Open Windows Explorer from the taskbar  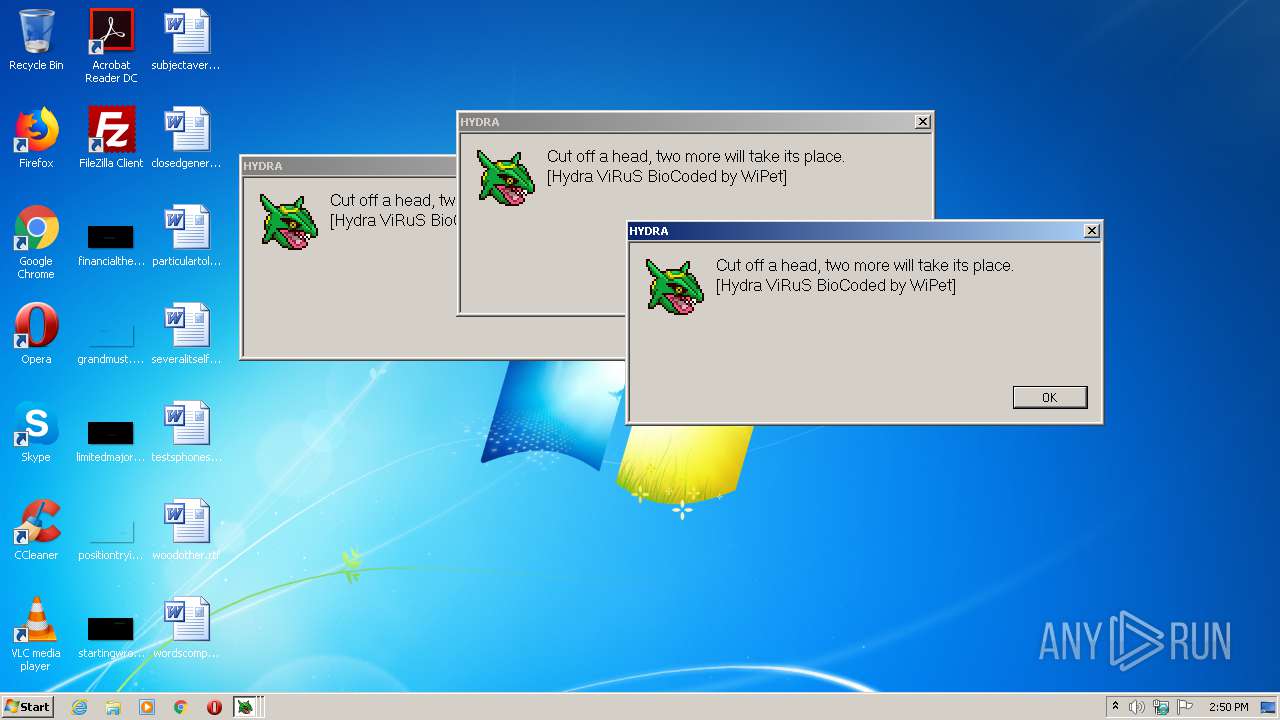pos(113,707)
